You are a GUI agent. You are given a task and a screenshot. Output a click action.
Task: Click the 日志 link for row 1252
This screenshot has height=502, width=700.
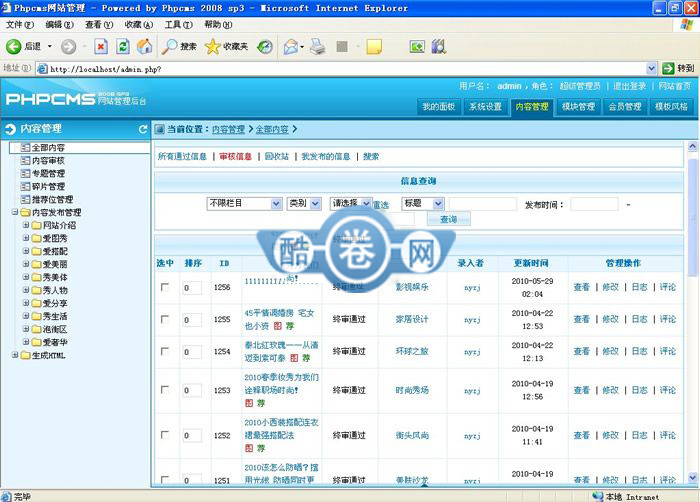point(639,435)
